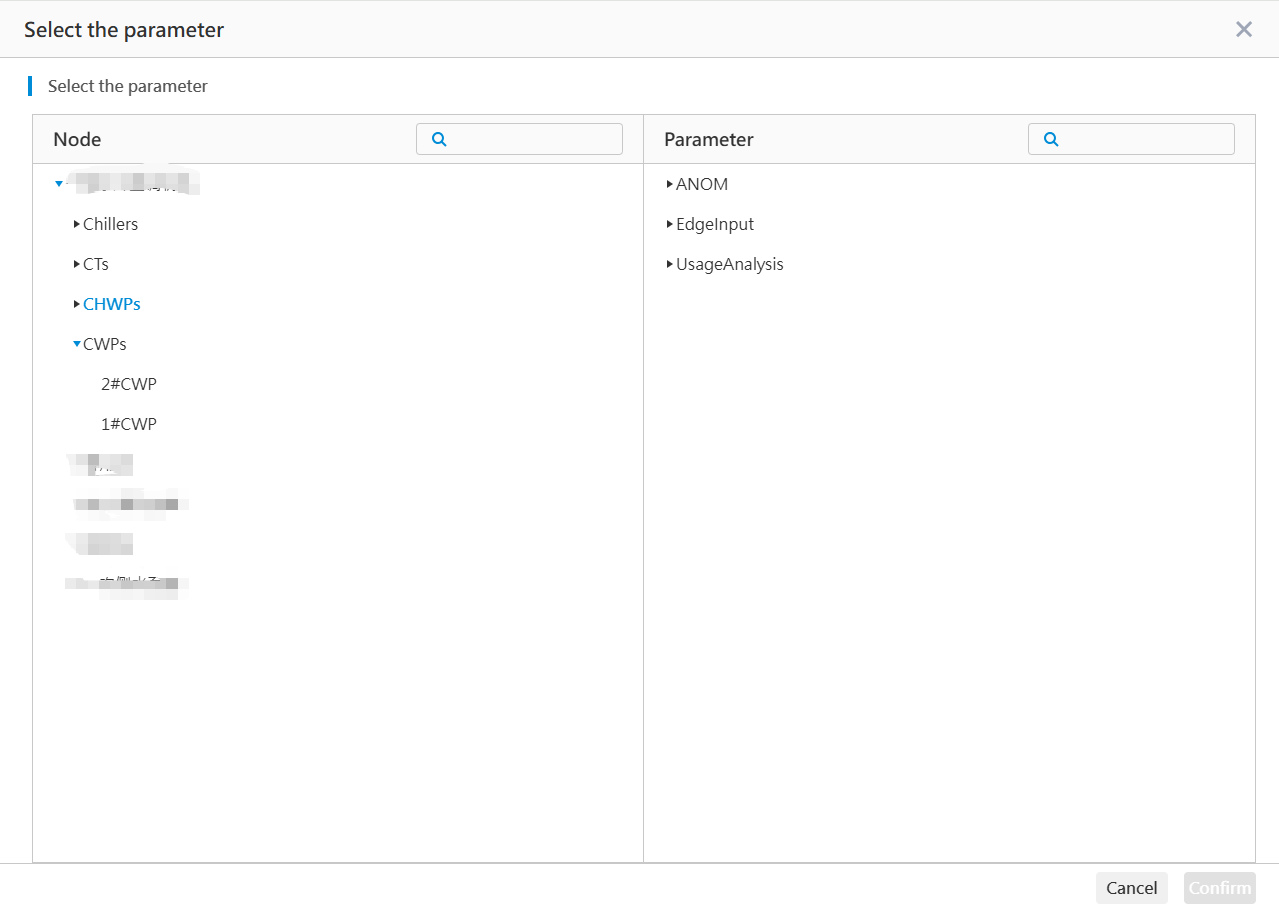This screenshot has height=905, width=1279.
Task: Expand the UsageAnalysis parameter group
Action: click(x=668, y=264)
